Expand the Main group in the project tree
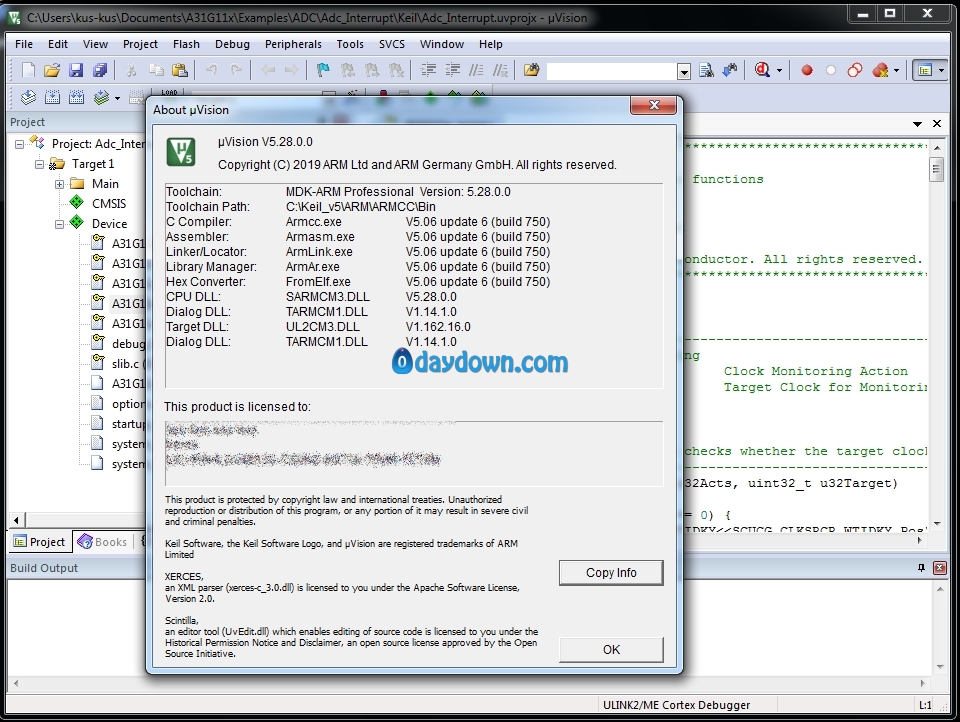Viewport: 960px width, 722px height. point(59,184)
